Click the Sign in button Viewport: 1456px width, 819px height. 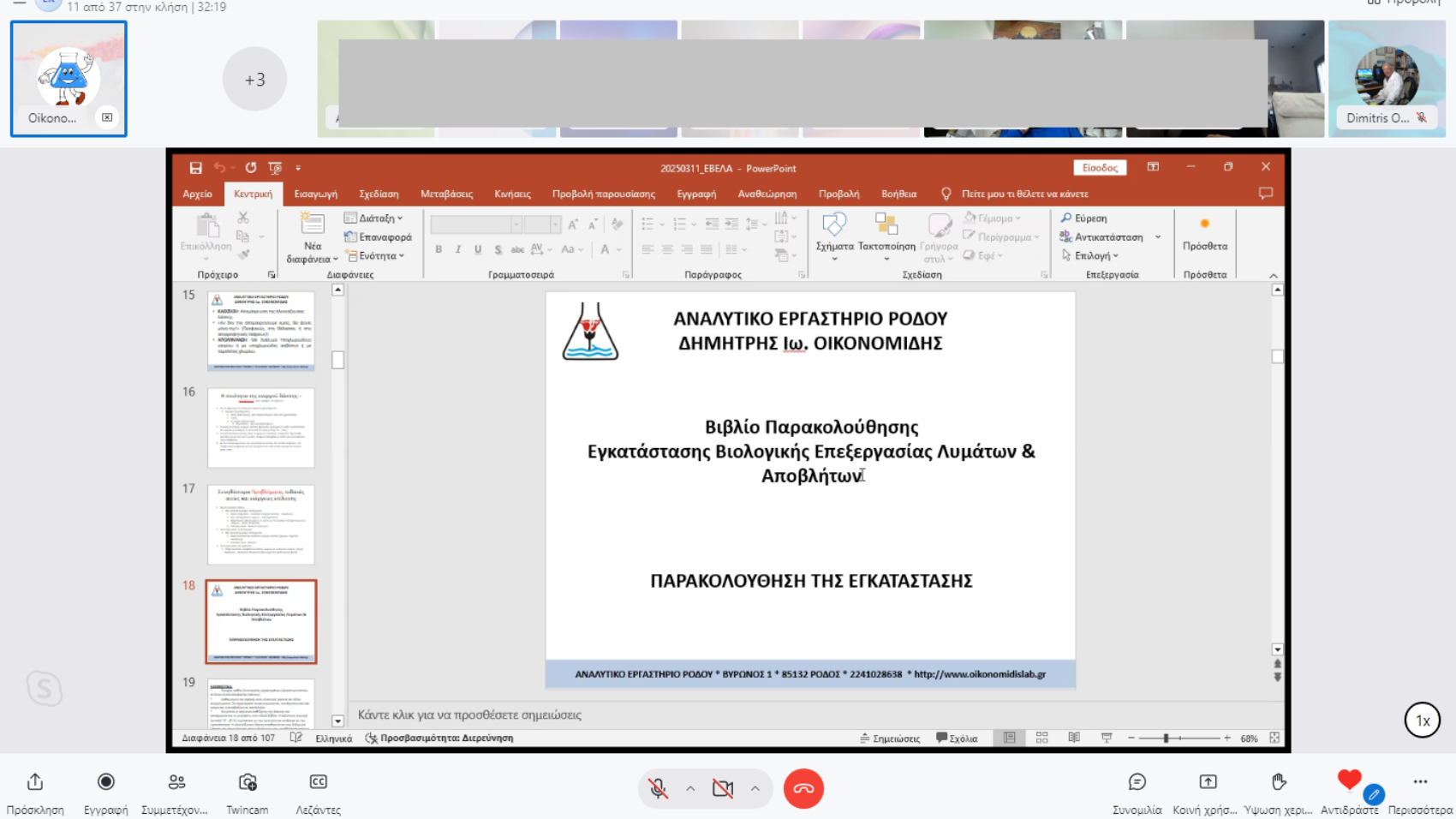pyautogui.click(x=1100, y=168)
